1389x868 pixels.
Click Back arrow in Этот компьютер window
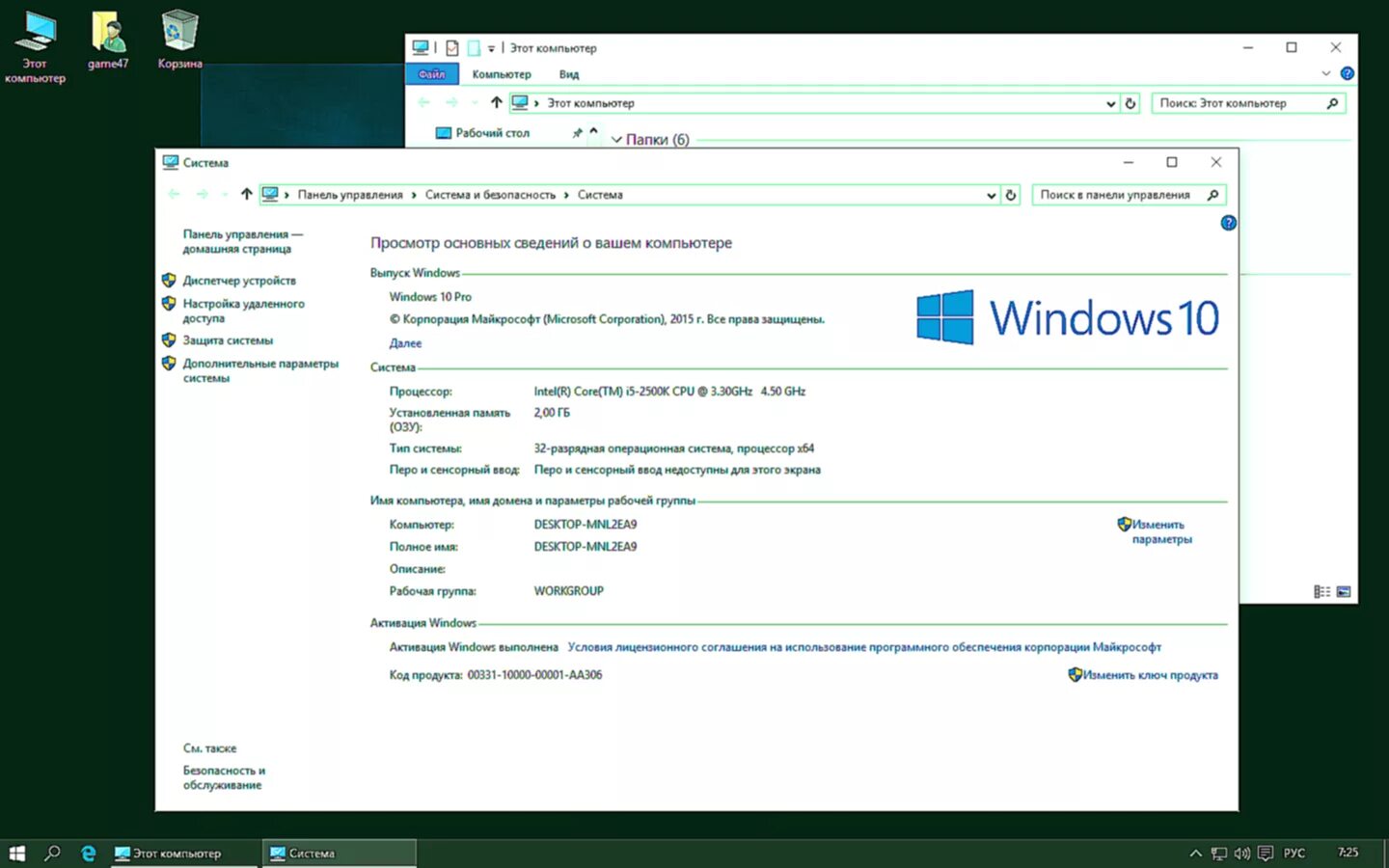[x=423, y=103]
